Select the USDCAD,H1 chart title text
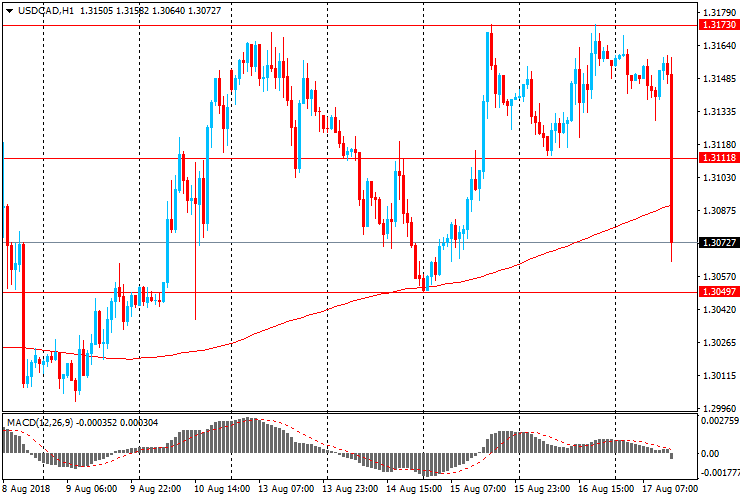The width and height of the screenshot is (740, 500). (x=46, y=10)
